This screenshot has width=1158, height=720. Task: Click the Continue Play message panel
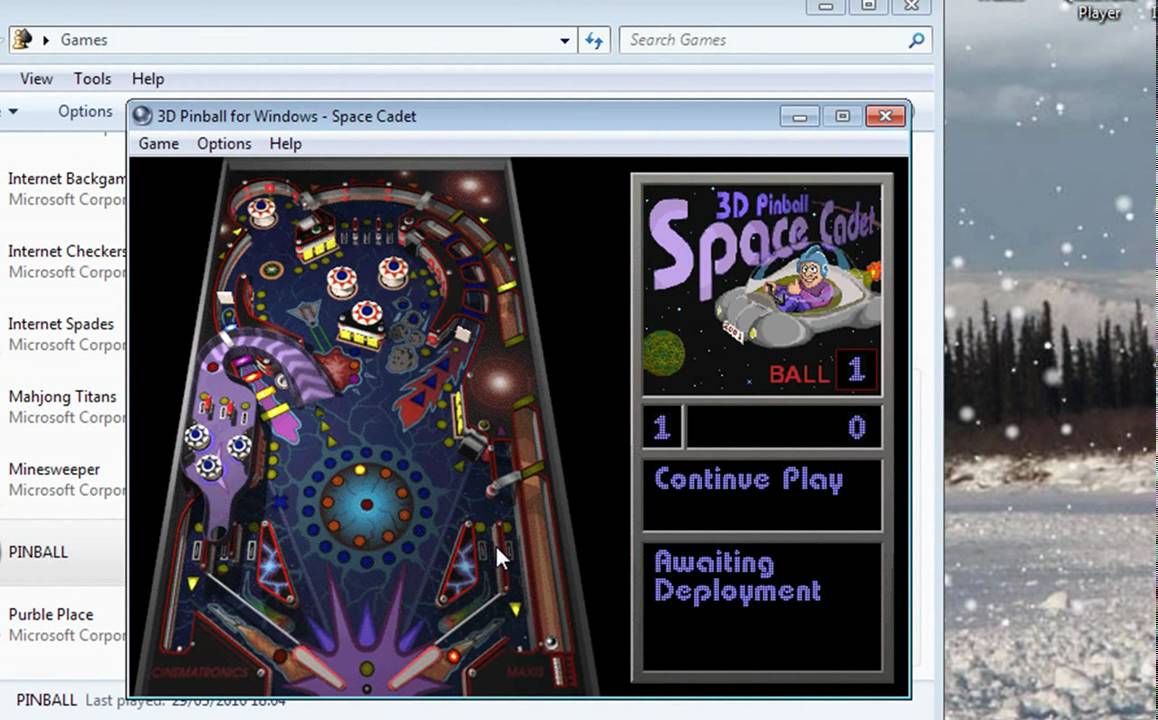tap(762, 495)
